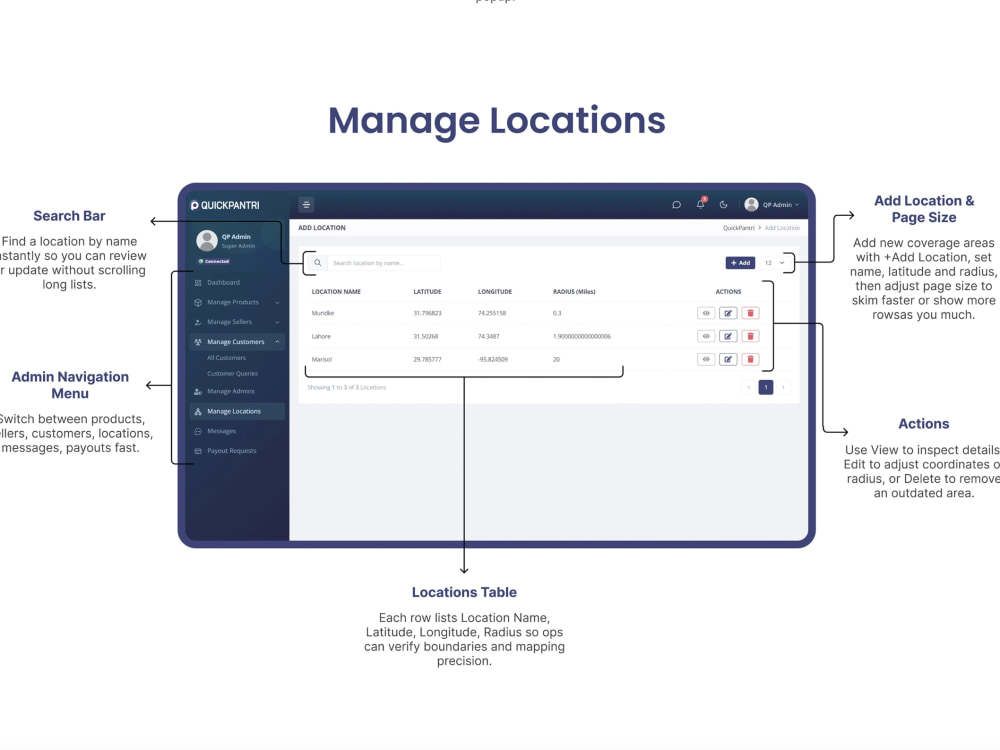This screenshot has width=1000, height=750.
Task: Collapse the Manage Customers chevron
Action: point(277,342)
